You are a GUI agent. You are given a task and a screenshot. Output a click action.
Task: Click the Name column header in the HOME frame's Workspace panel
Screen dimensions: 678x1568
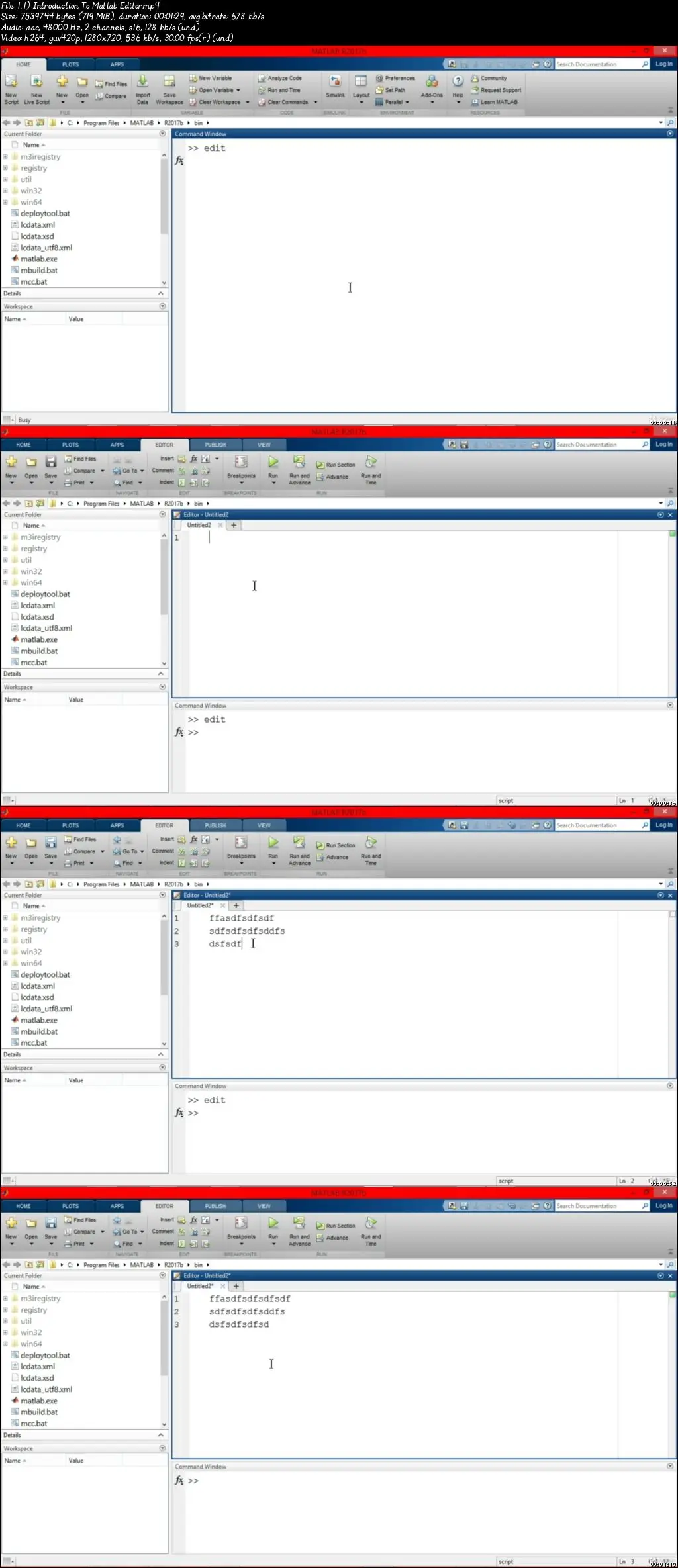click(x=33, y=319)
